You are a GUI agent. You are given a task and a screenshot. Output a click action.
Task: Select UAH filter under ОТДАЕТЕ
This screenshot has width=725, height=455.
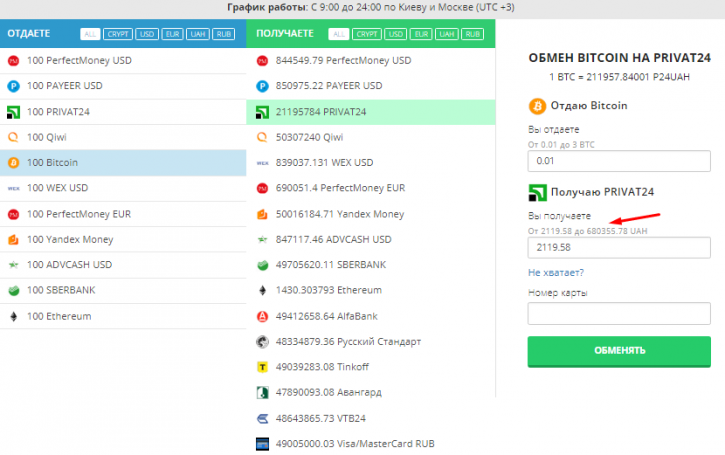click(x=198, y=34)
